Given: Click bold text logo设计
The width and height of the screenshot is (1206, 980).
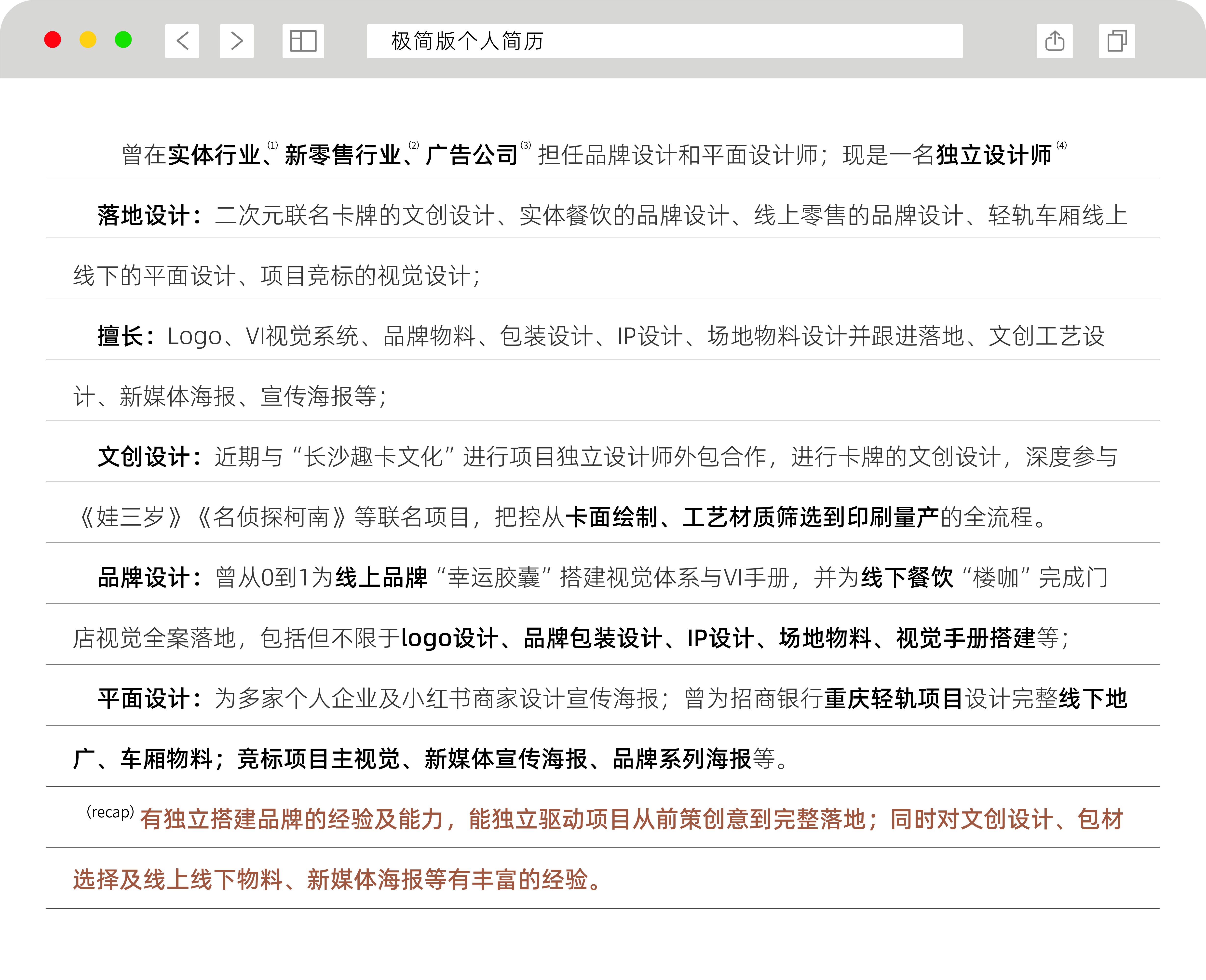Looking at the screenshot, I should (450, 638).
